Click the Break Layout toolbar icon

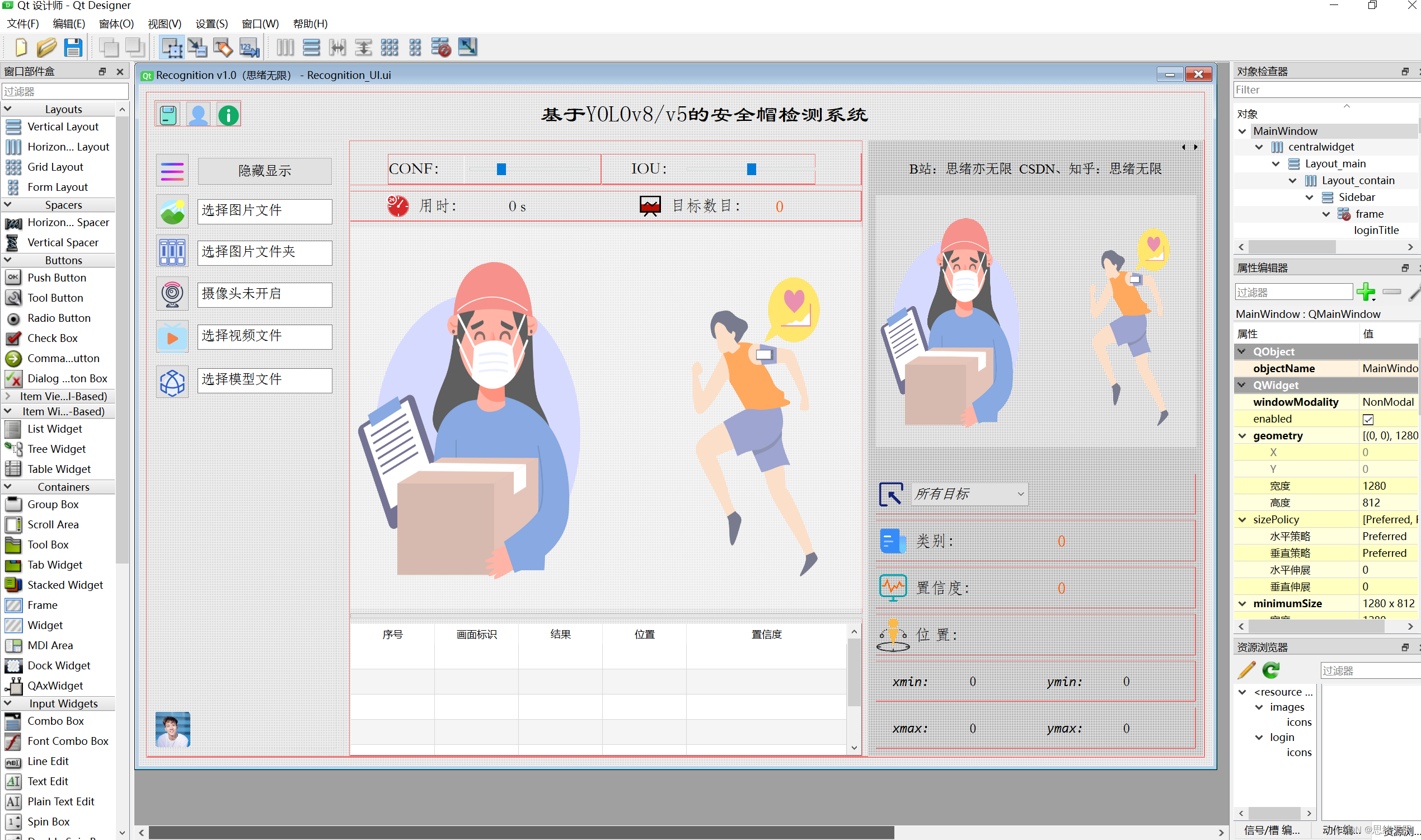pos(440,48)
